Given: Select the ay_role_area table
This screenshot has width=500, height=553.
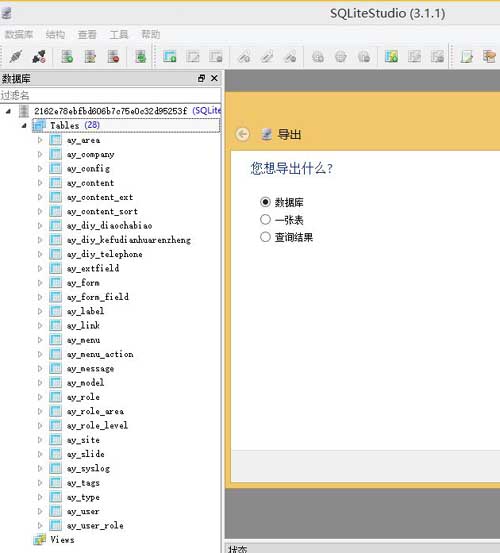Looking at the screenshot, I should pos(95,412).
